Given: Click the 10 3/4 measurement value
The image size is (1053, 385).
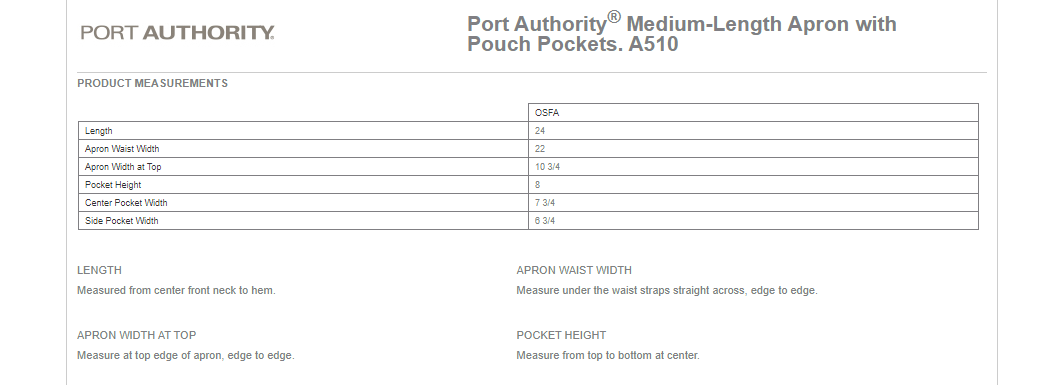Looking at the screenshot, I should click(547, 167).
